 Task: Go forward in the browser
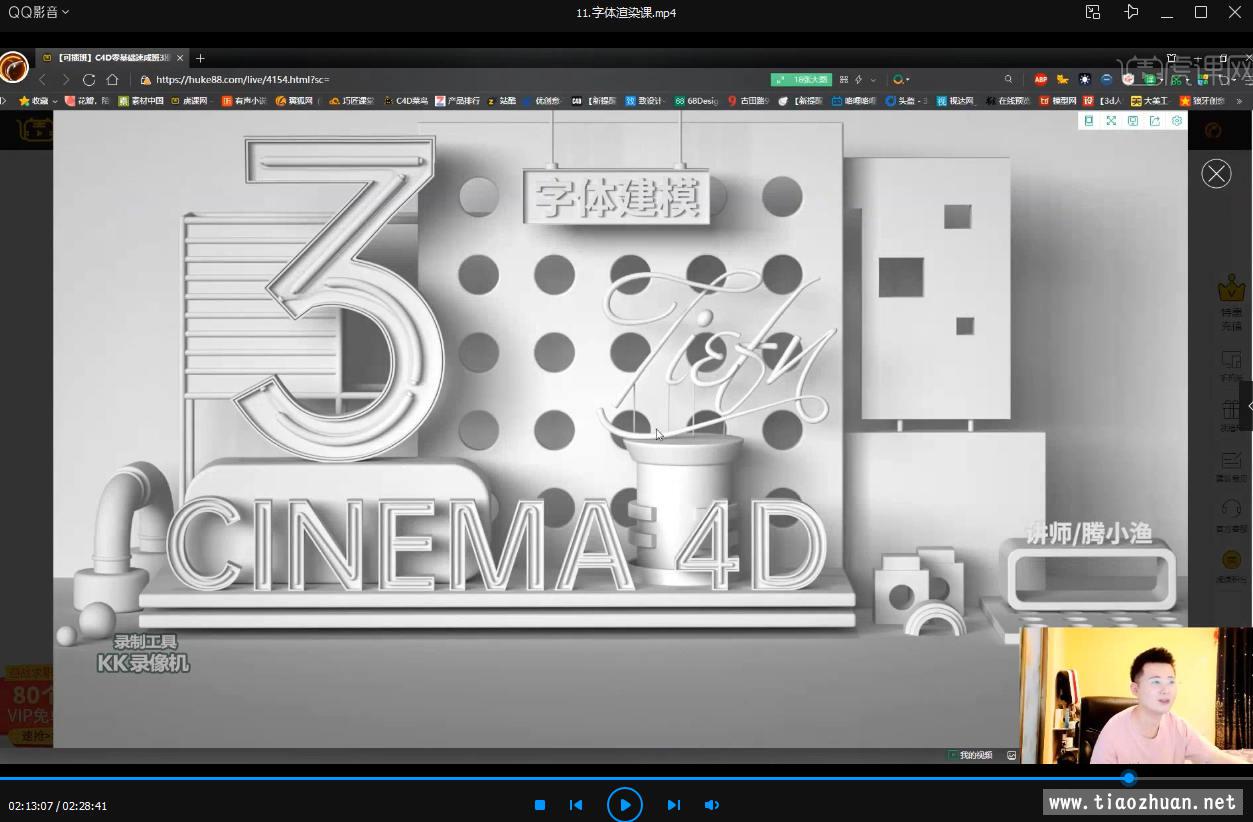click(x=65, y=79)
